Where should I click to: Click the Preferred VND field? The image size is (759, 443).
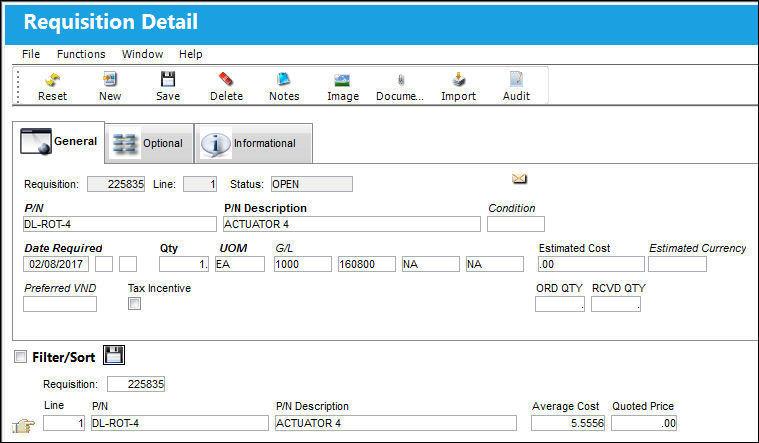[60, 304]
